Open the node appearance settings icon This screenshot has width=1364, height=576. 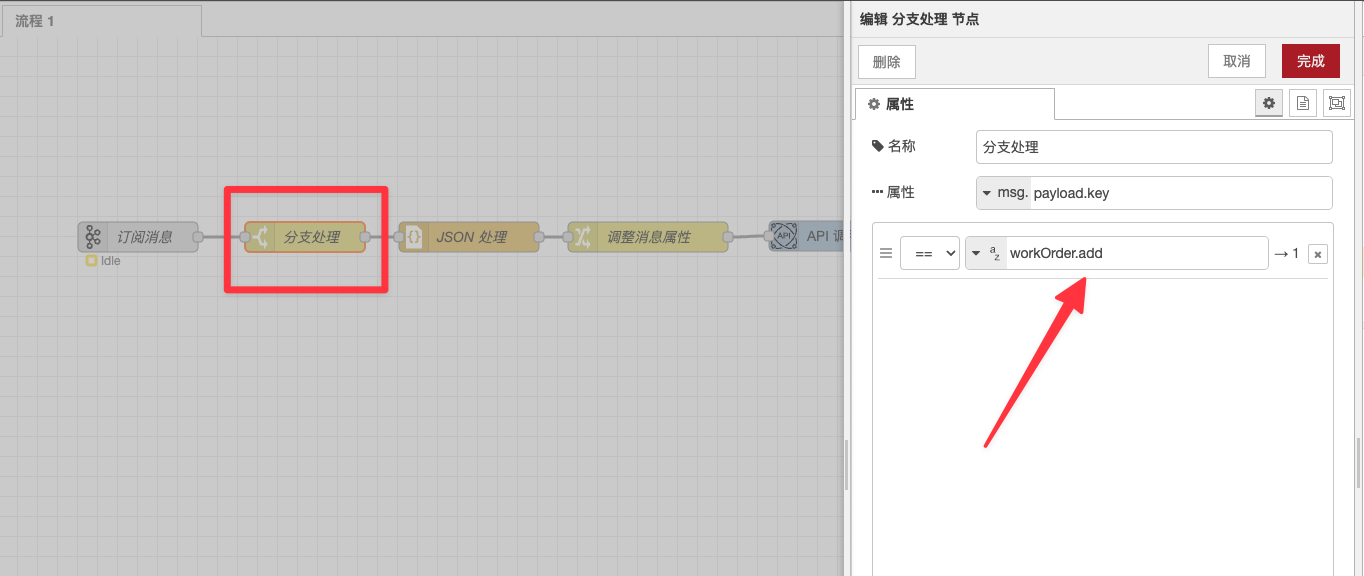pos(1336,102)
